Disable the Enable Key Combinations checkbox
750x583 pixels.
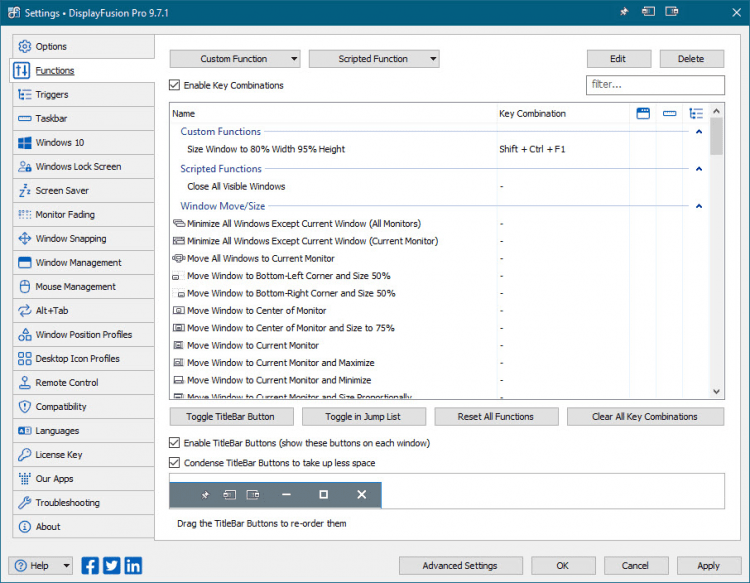point(176,86)
